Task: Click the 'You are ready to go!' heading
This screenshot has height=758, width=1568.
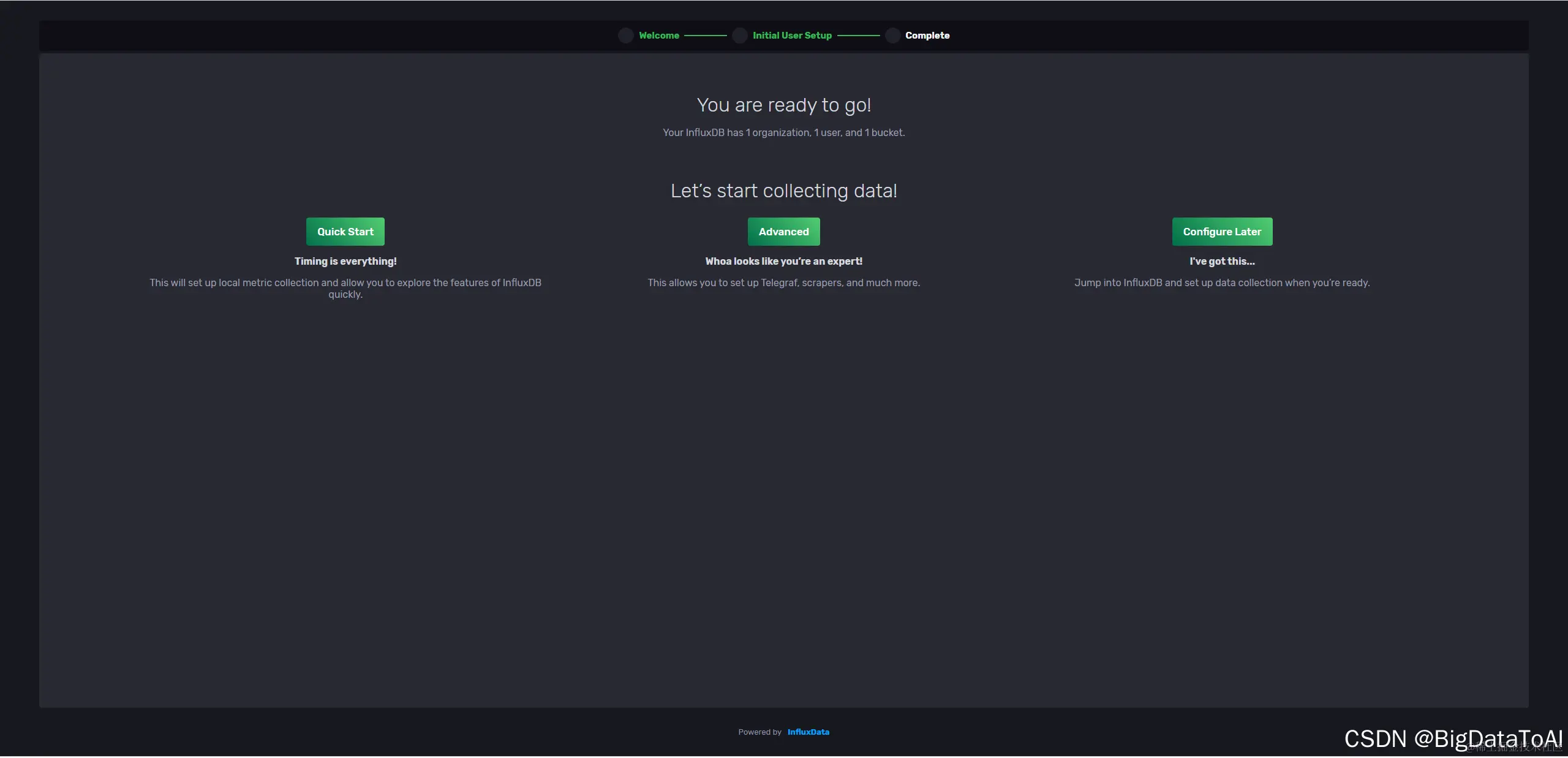Action: click(783, 105)
